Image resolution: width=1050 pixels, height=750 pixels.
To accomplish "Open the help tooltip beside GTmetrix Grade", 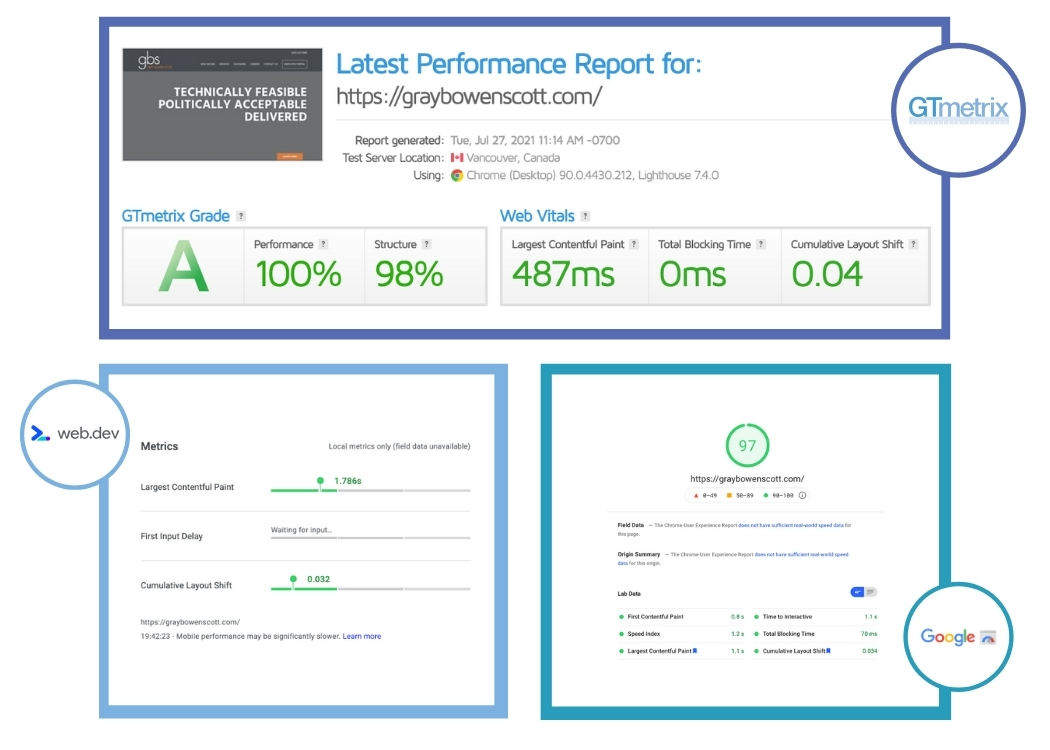I will [x=239, y=217].
